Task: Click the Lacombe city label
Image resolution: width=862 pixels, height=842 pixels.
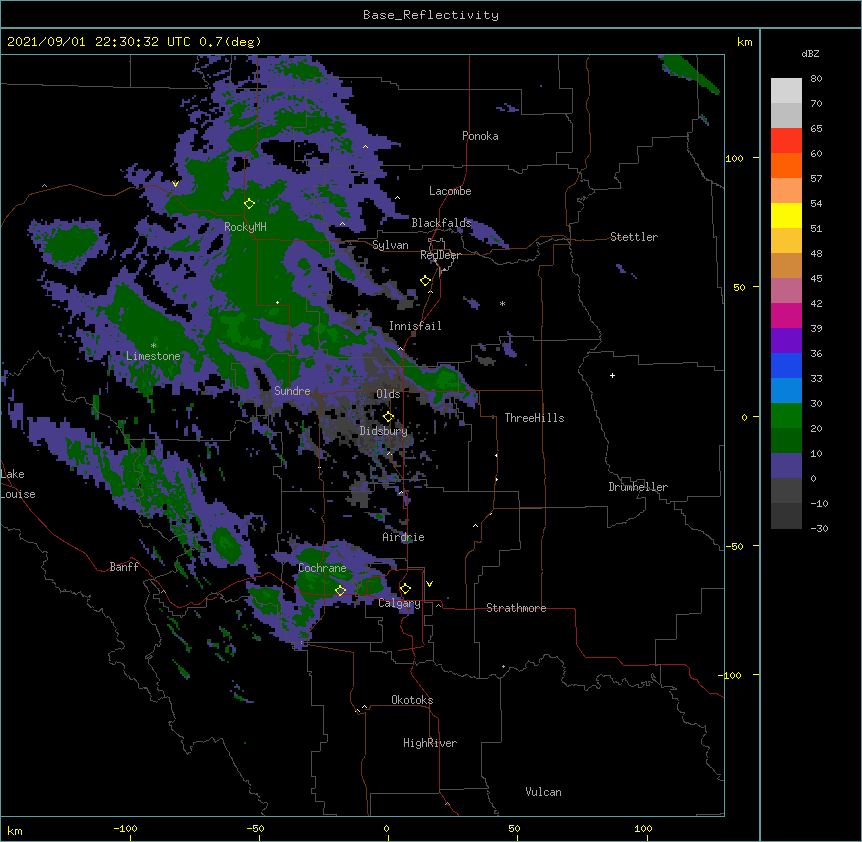Action: [450, 191]
